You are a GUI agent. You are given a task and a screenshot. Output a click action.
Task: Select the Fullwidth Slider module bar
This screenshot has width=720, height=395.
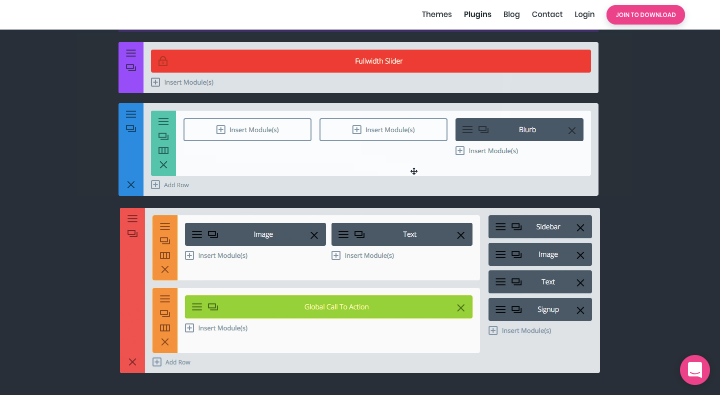click(371, 61)
